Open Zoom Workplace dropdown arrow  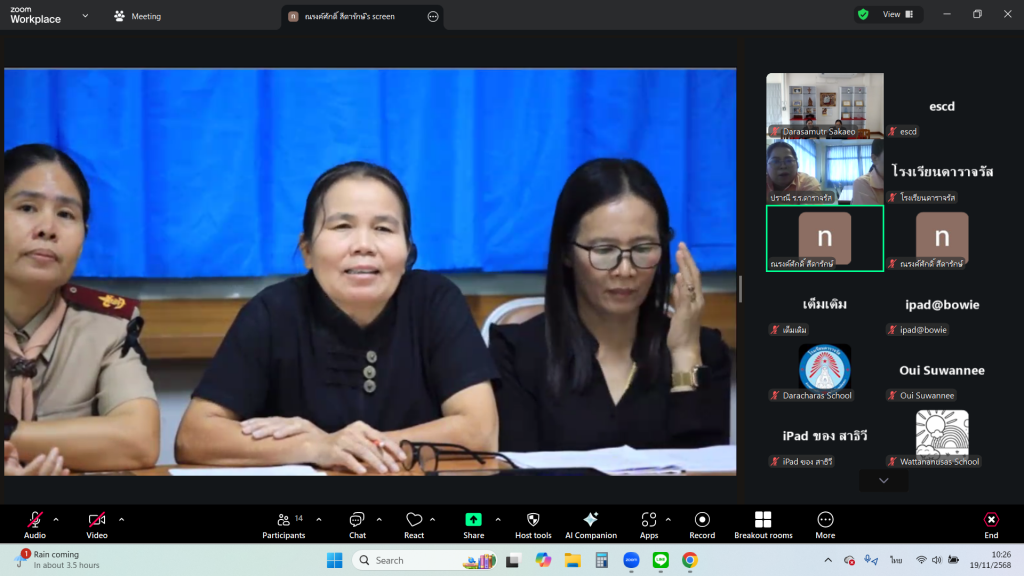click(84, 16)
